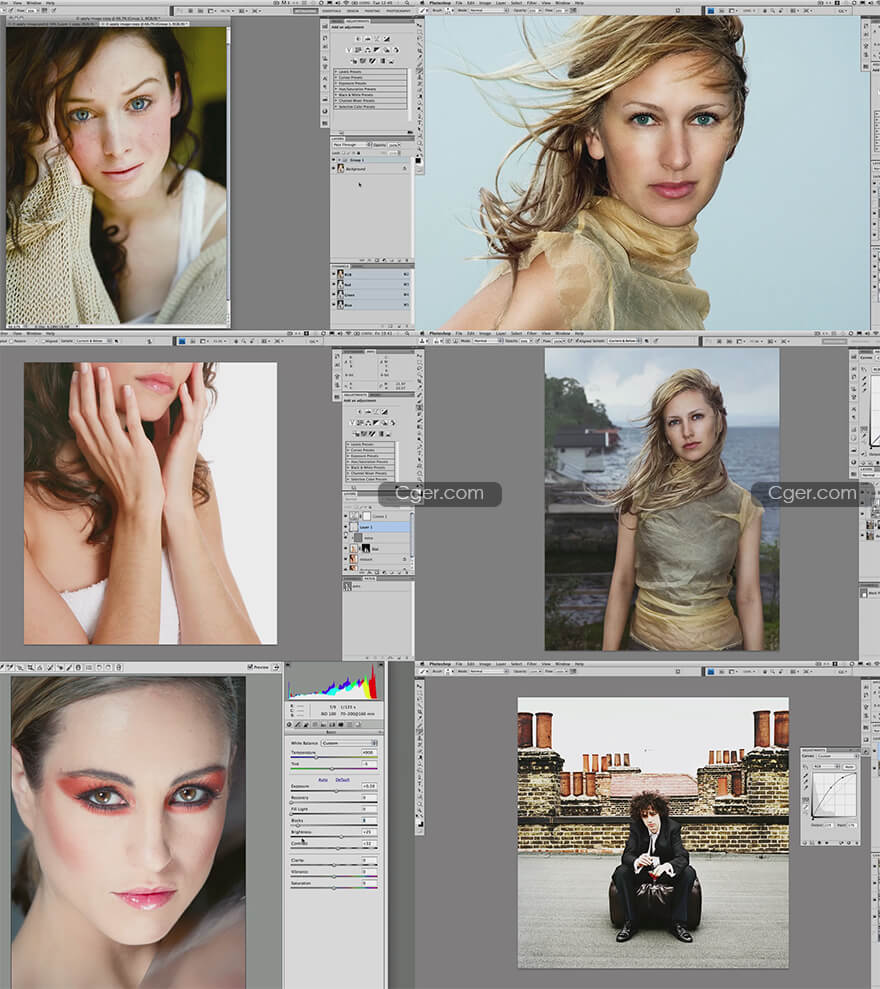This screenshot has height=989, width=880.
Task: Click the Default link in Camera Raw
Action: (x=343, y=780)
